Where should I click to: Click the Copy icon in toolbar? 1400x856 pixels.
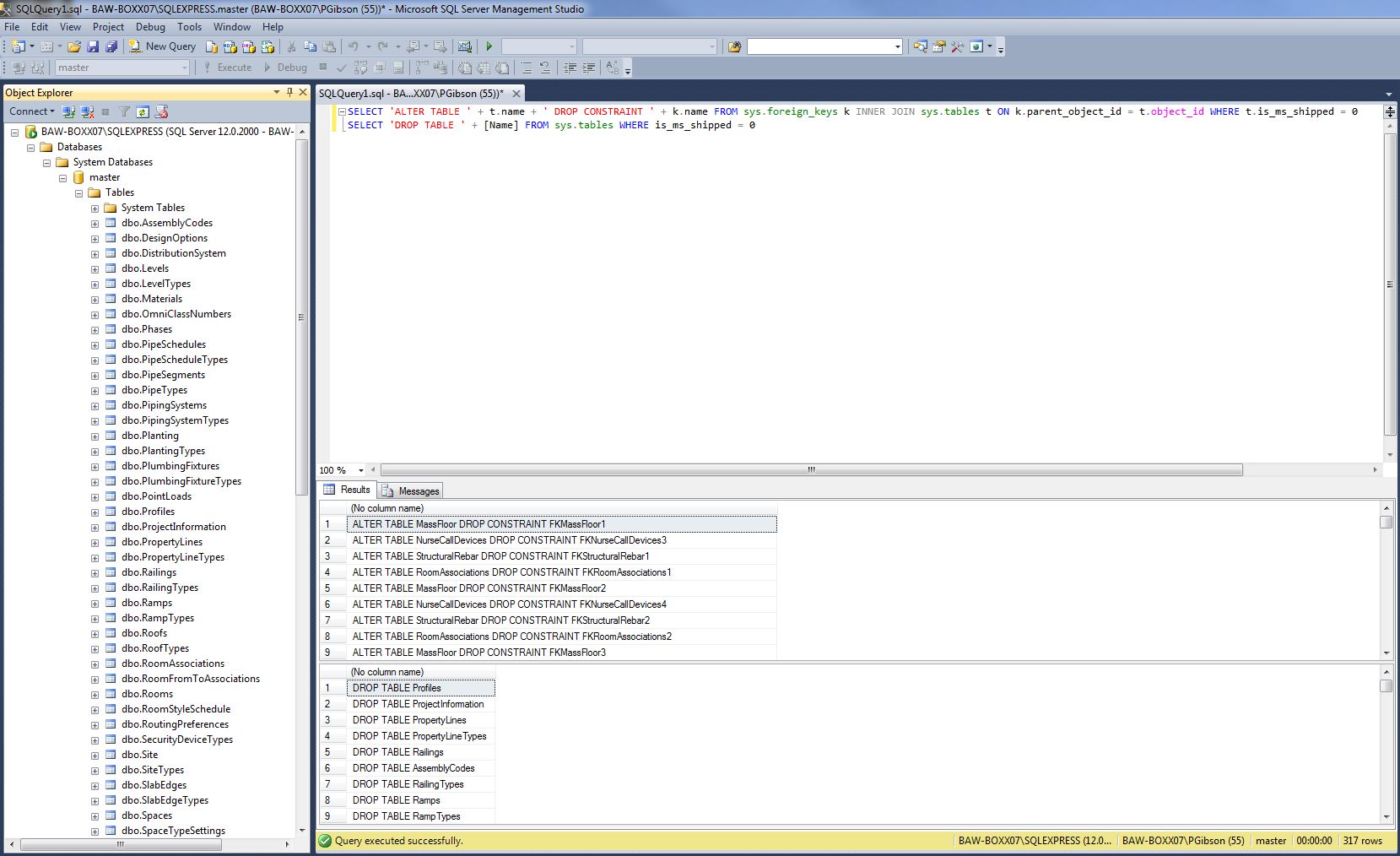click(310, 46)
